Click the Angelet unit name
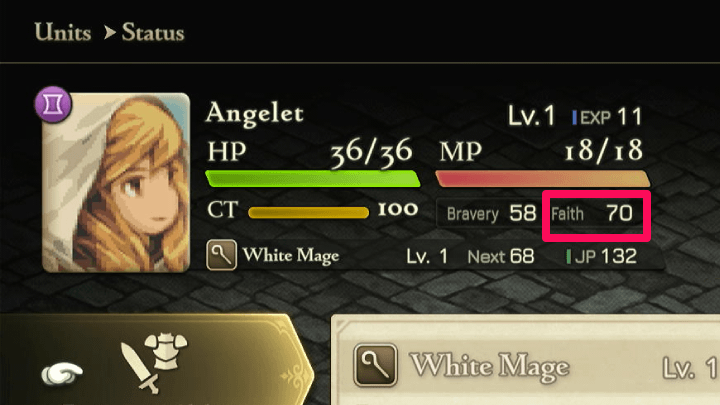720x405 pixels. click(255, 113)
